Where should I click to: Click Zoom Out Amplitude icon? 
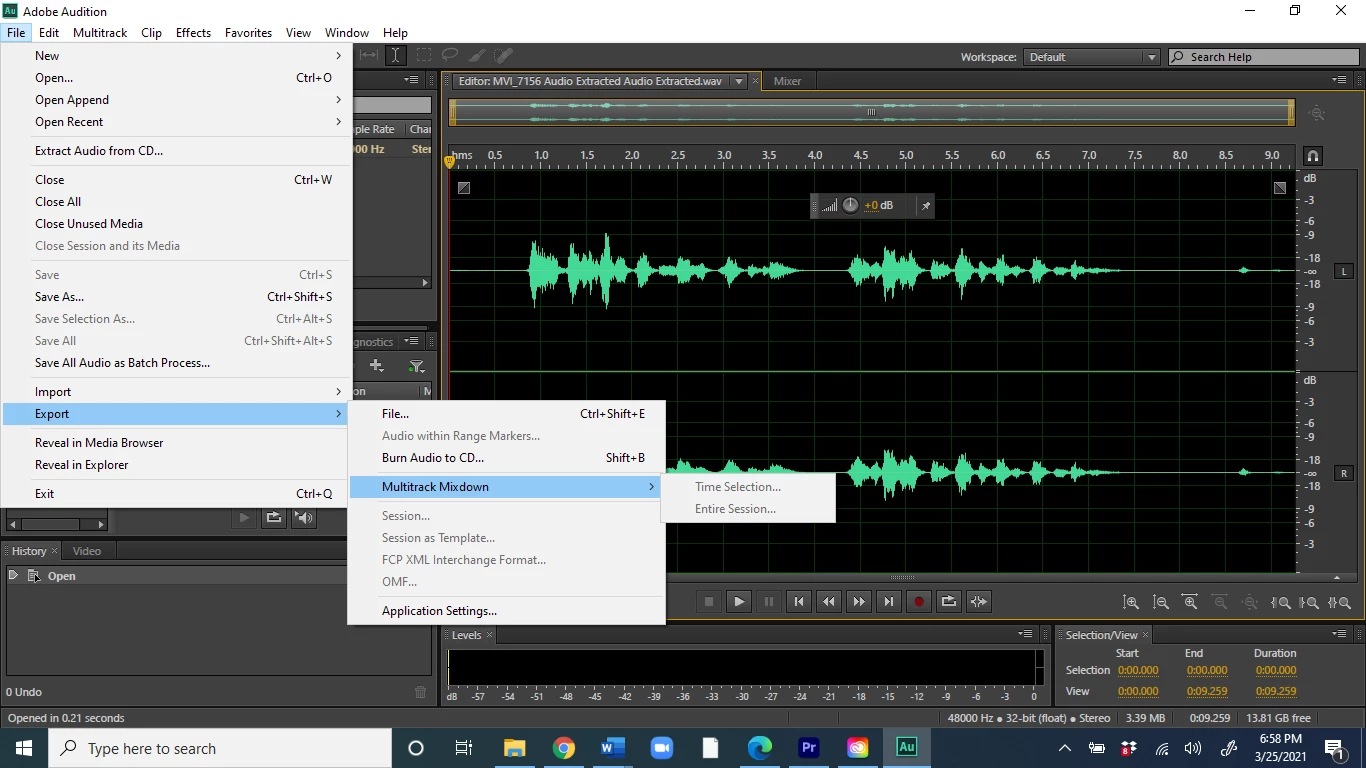click(1161, 602)
